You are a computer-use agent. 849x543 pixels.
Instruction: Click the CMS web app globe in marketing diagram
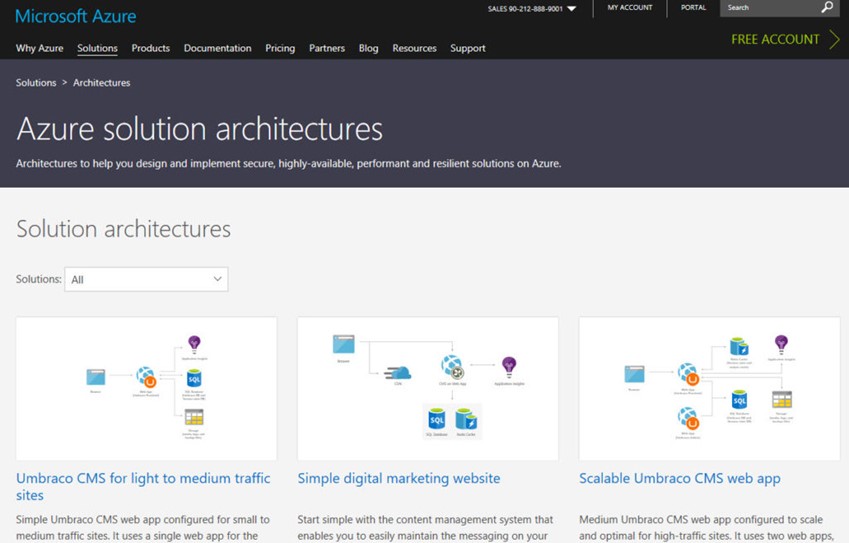coord(452,367)
